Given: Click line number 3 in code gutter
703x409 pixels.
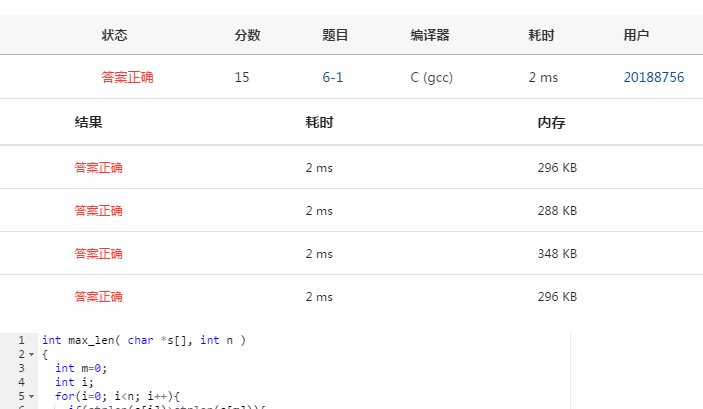Looking at the screenshot, I should click(x=21, y=368).
